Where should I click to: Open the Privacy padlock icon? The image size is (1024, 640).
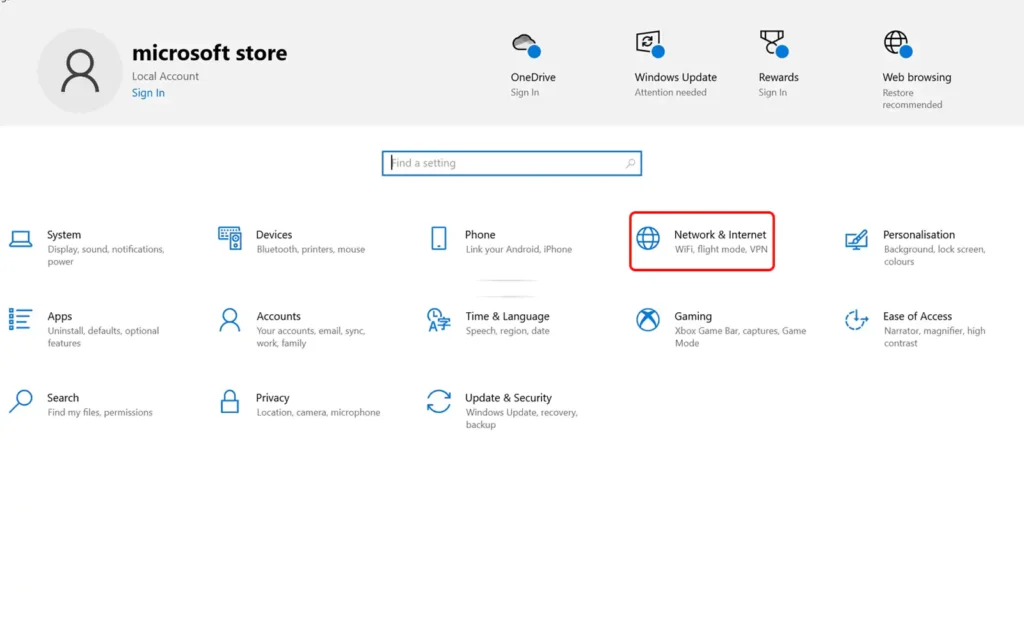coord(230,402)
